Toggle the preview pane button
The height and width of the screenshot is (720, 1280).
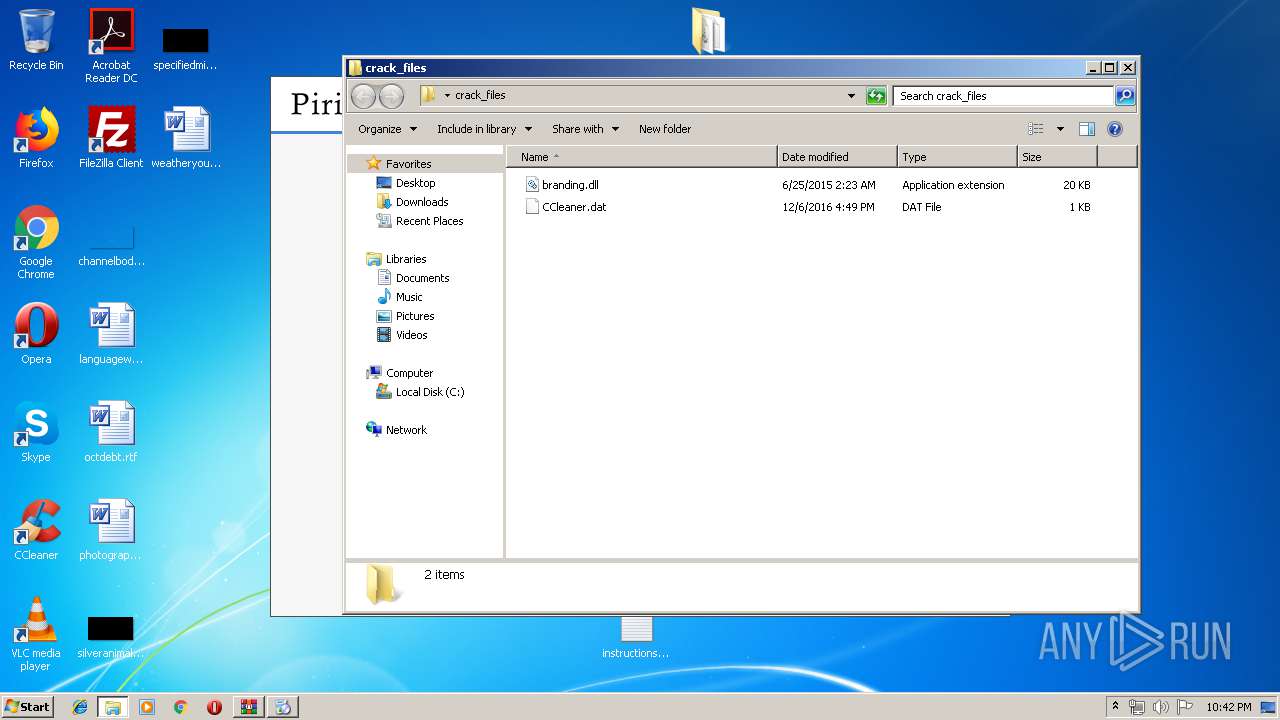pyautogui.click(x=1087, y=129)
